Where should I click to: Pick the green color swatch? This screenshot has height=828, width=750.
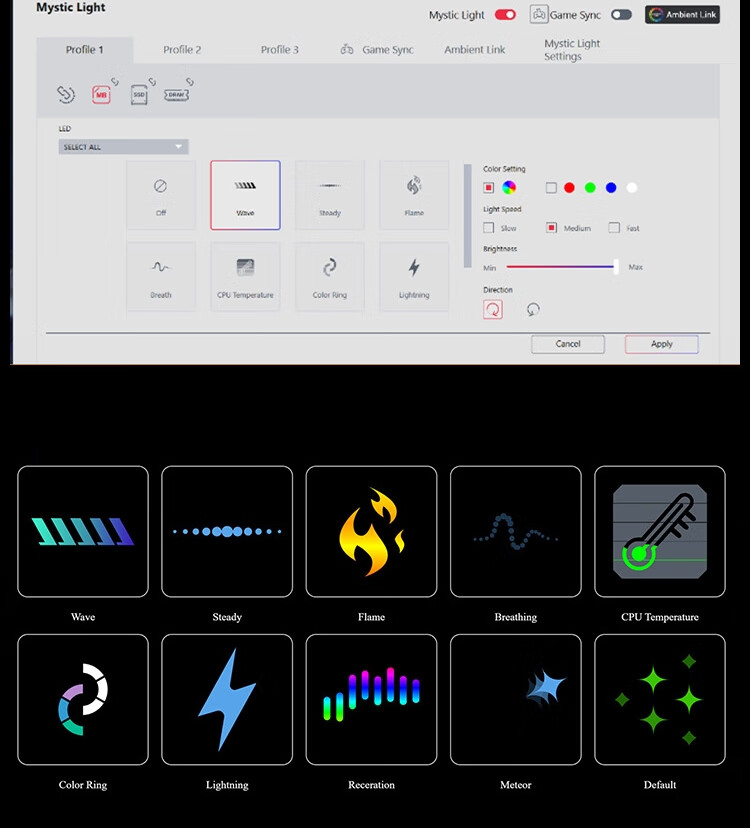590,187
